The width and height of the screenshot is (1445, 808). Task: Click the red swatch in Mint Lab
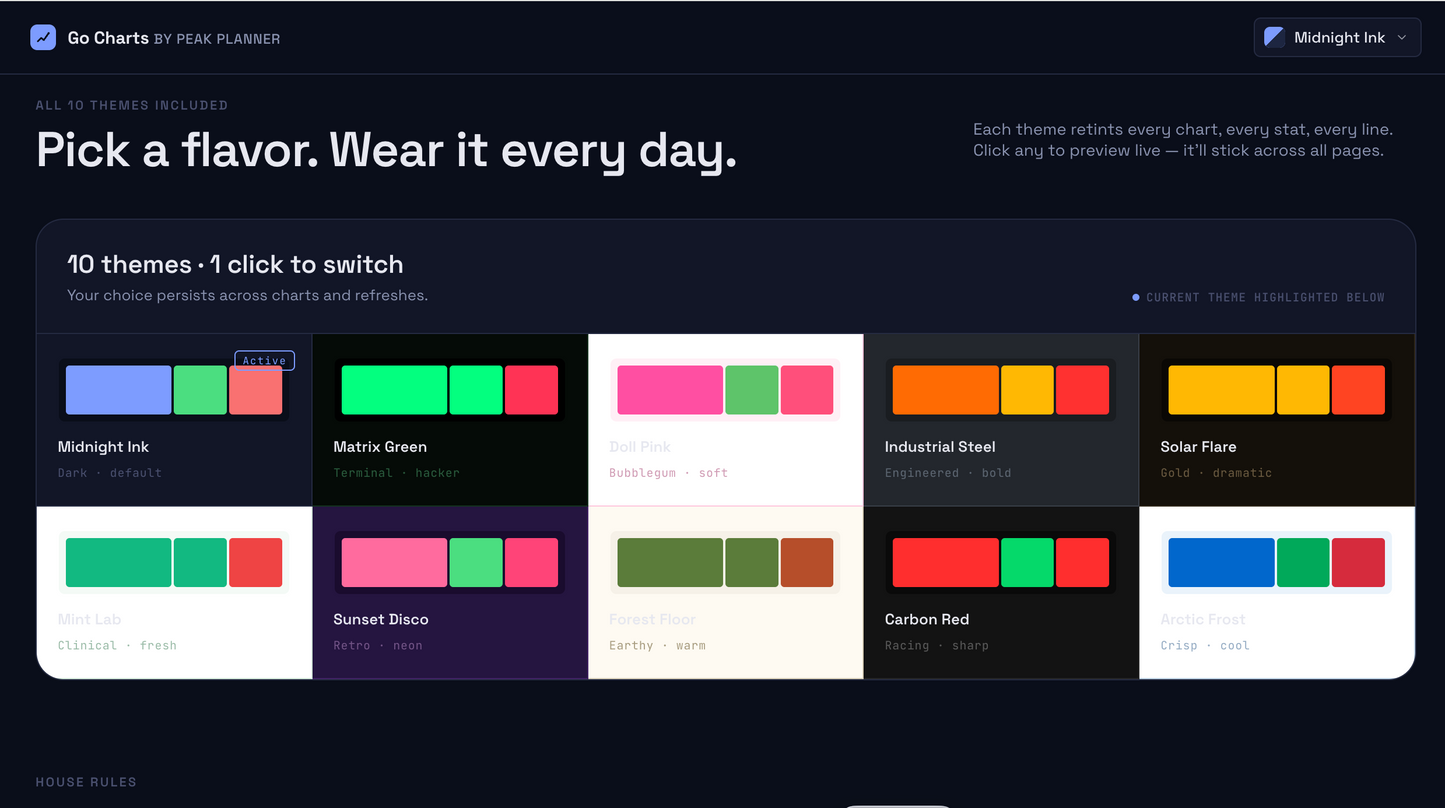(255, 563)
